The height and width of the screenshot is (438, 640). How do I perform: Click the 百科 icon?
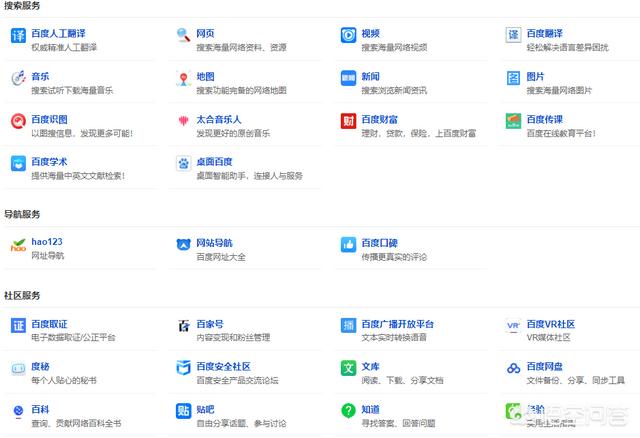pyautogui.click(x=18, y=411)
